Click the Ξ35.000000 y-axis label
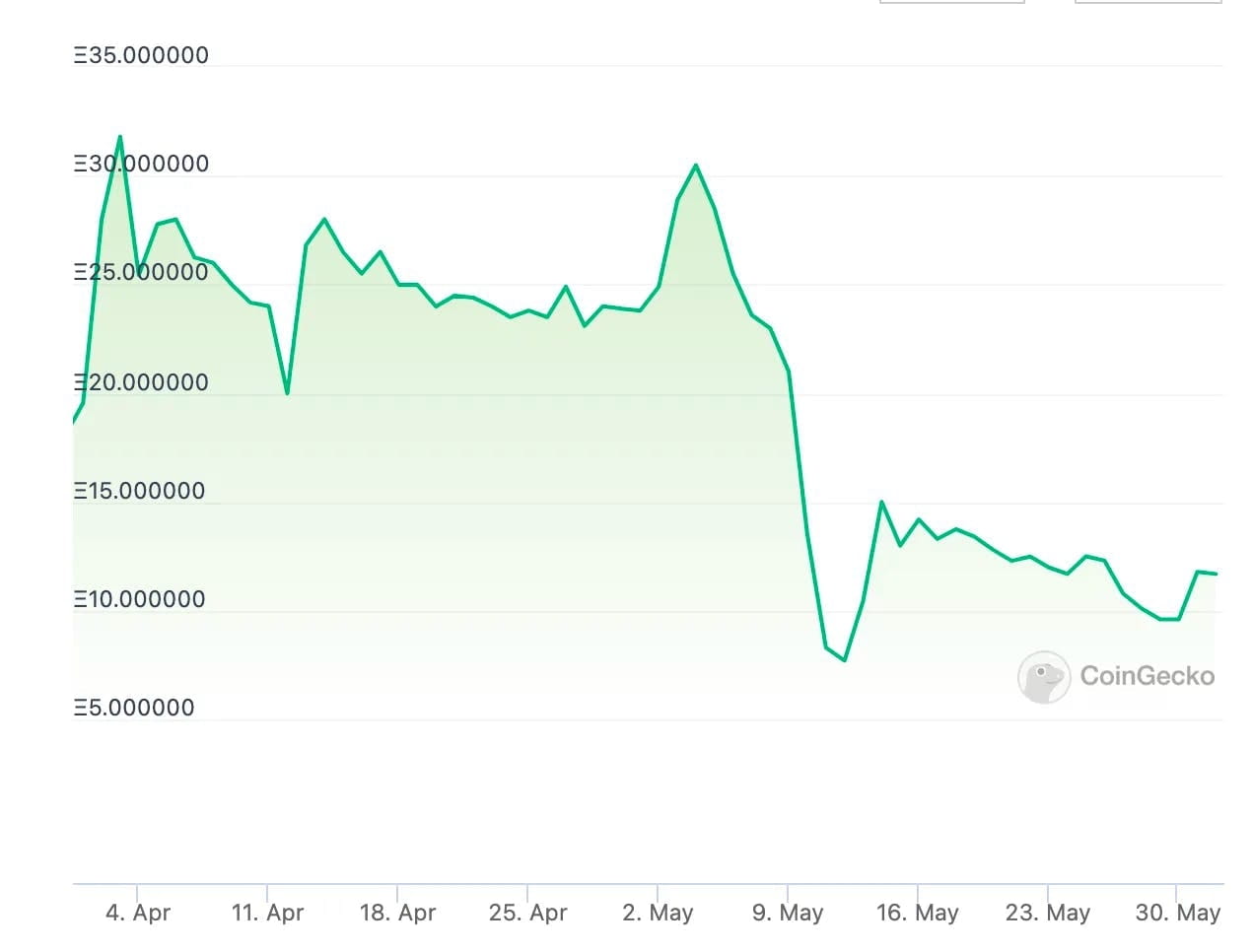Screen dimensions: 1252x952 tap(141, 56)
